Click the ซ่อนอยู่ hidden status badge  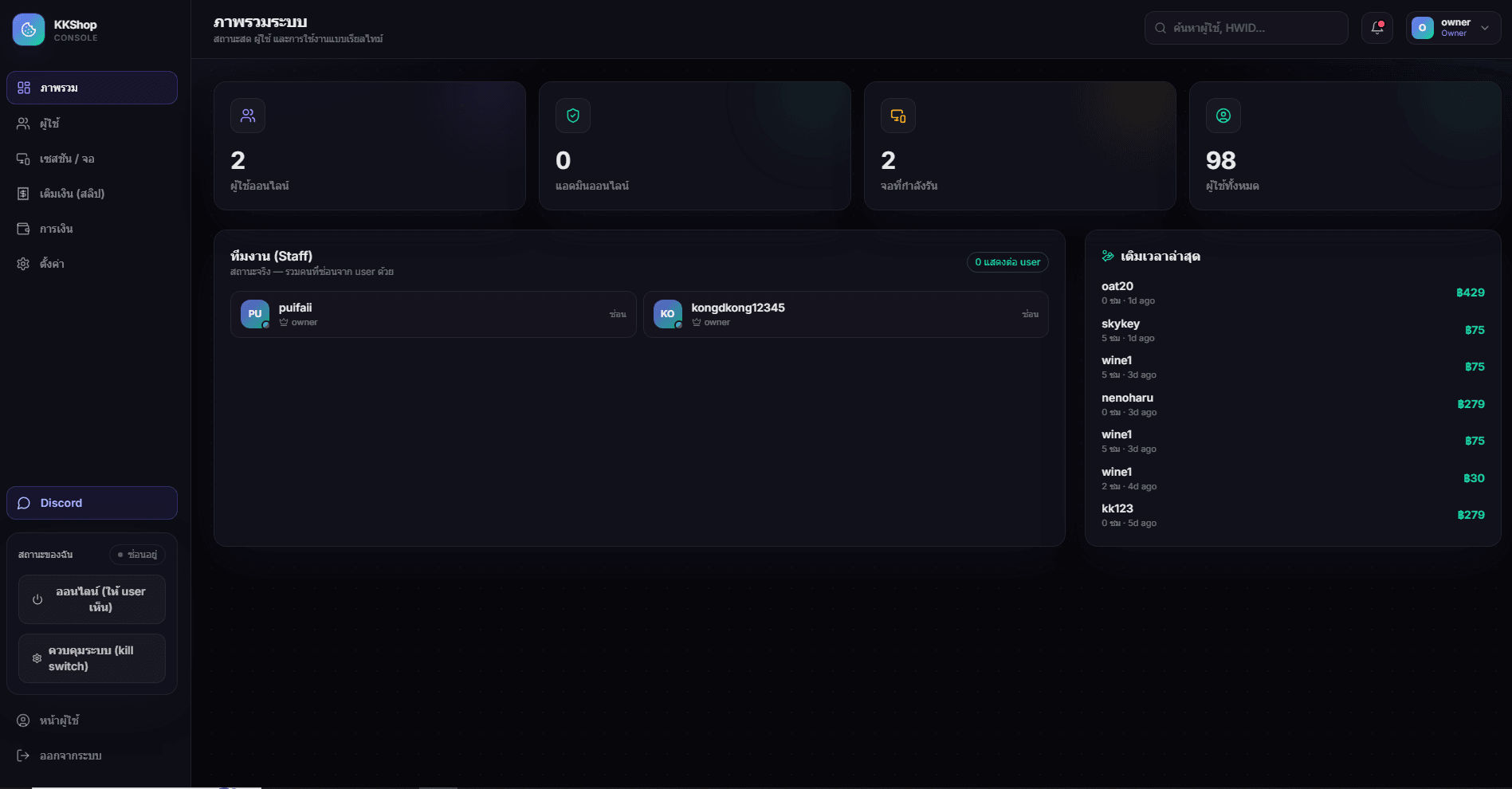coord(137,555)
